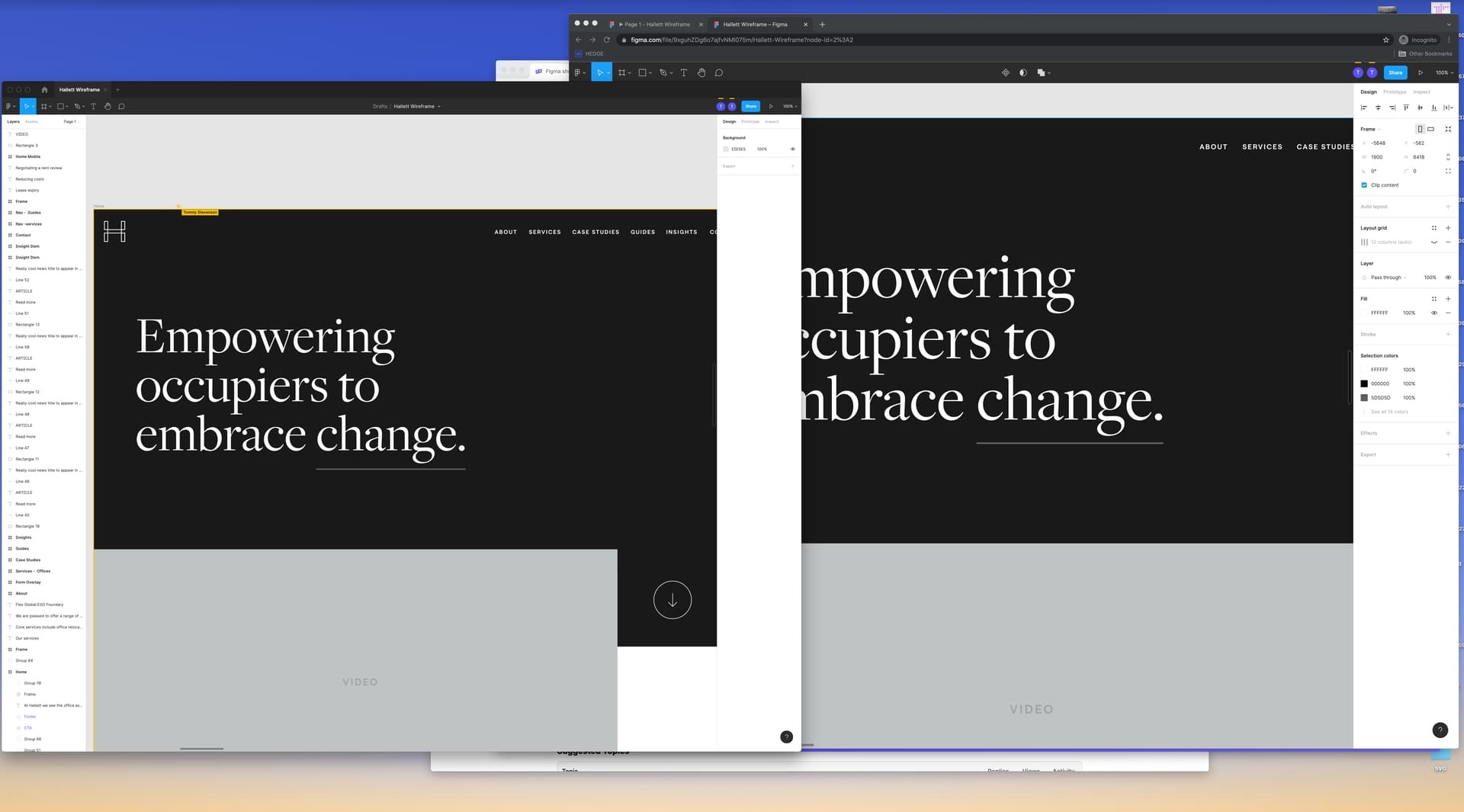Select the Text tool in browser Figma toolbar
The height and width of the screenshot is (812, 1464).
683,73
